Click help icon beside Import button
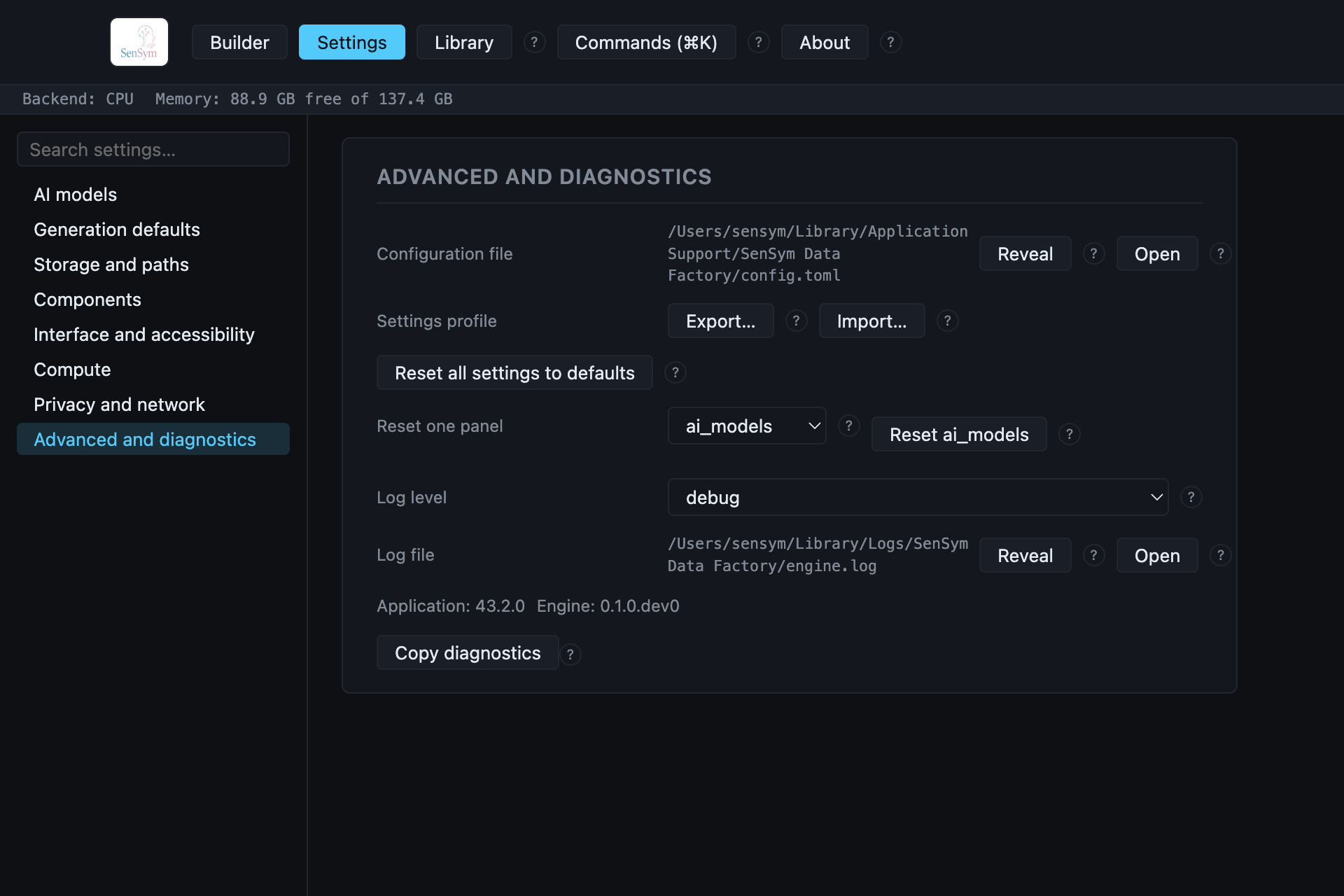Image resolution: width=1344 pixels, height=896 pixels. click(948, 321)
